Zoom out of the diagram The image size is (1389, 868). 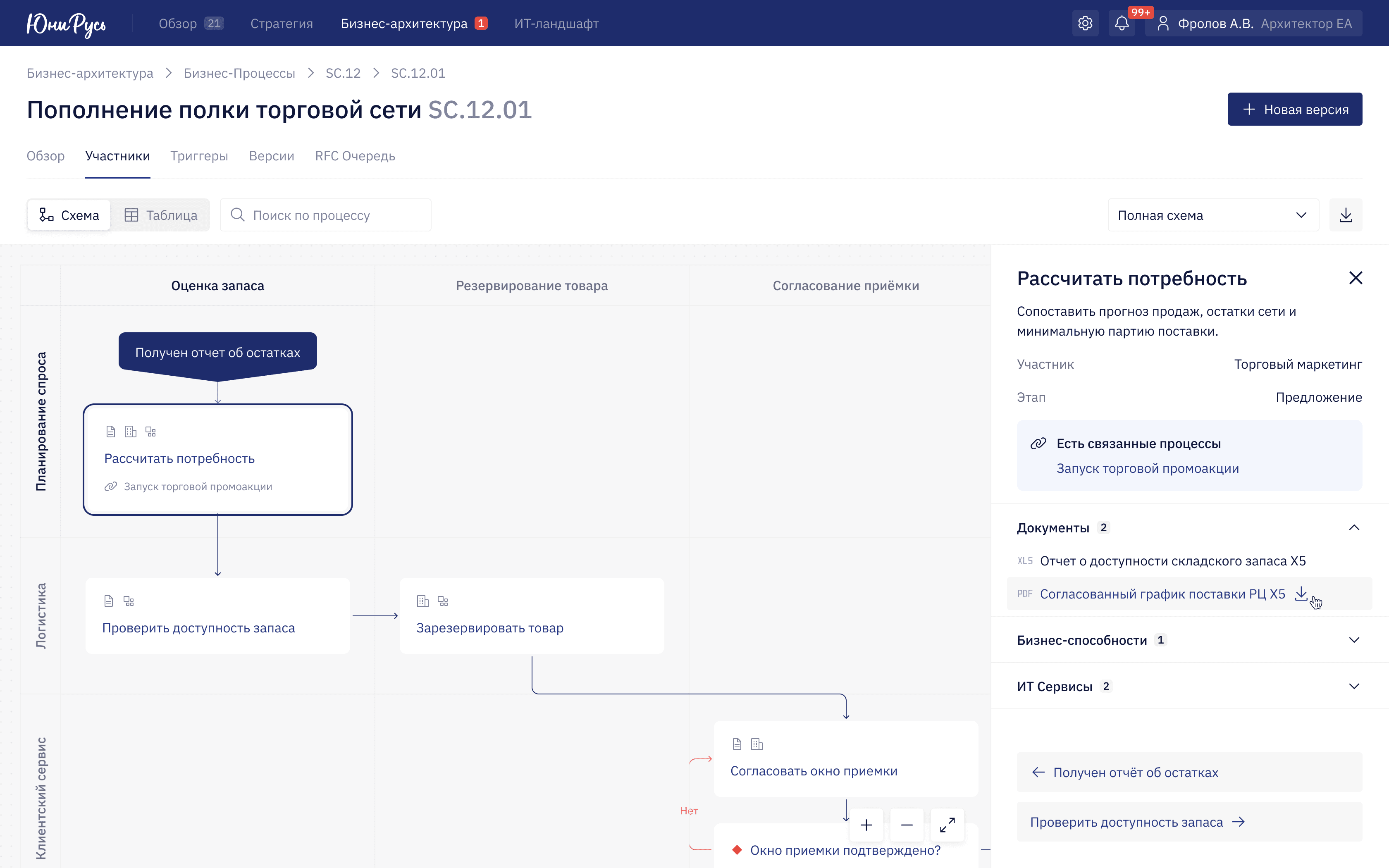[907, 825]
